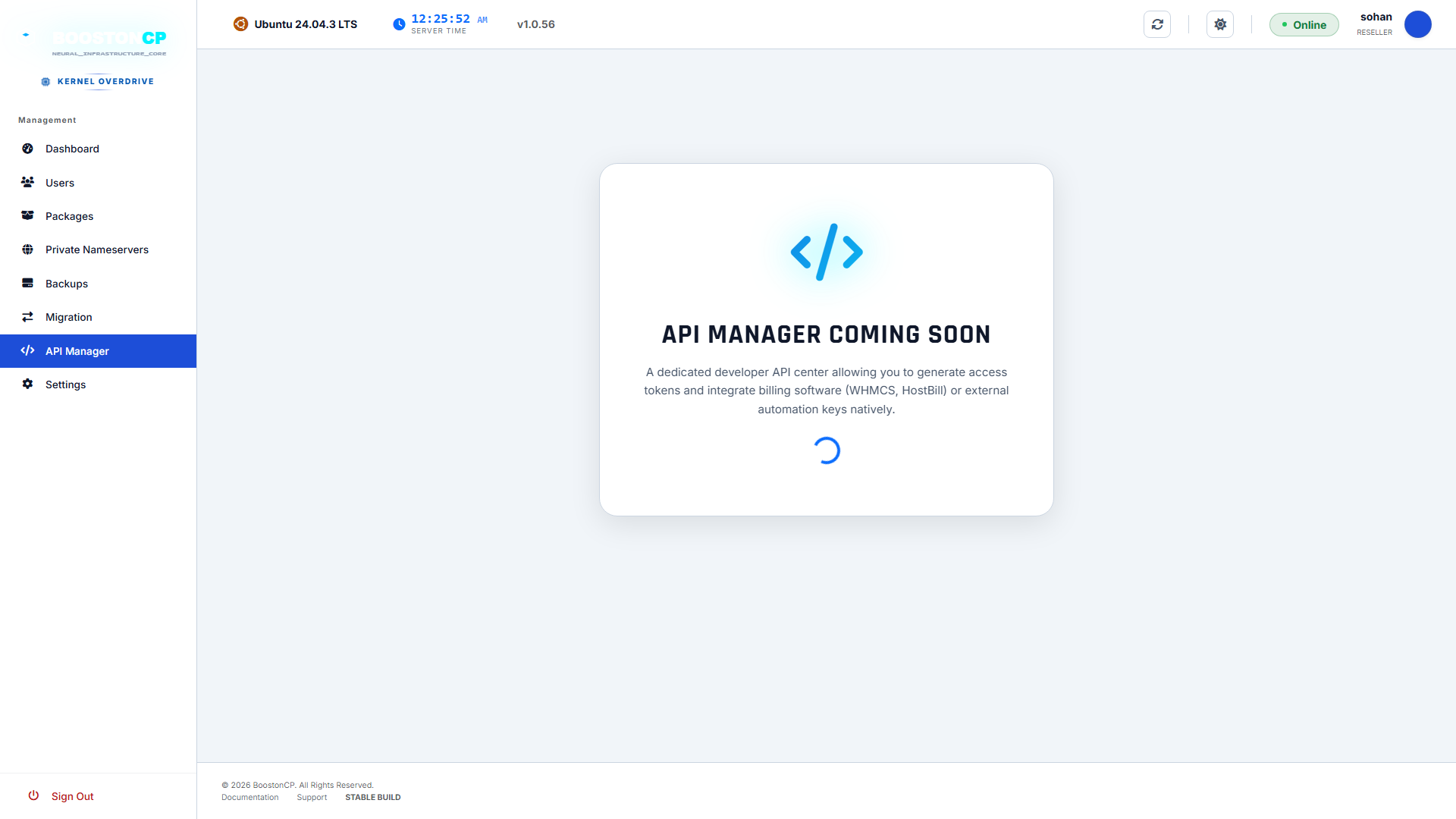Screen dimensions: 1456x819
Task: Click the Backups drive icon
Action: click(28, 283)
